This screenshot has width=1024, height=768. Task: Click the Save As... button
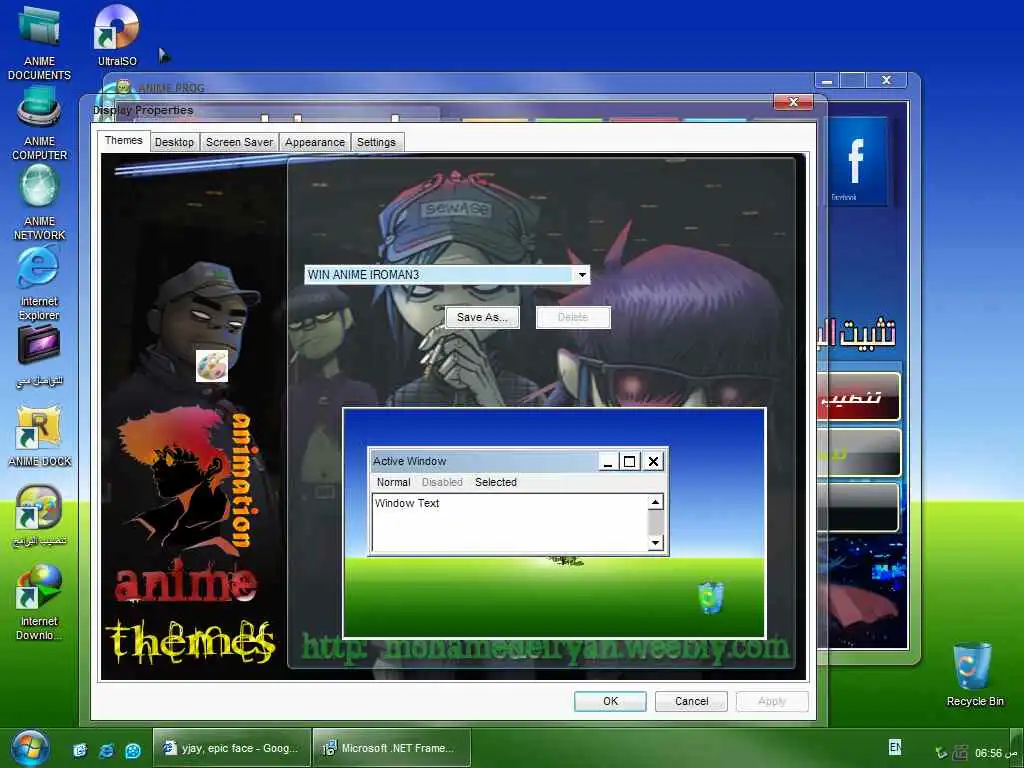[482, 317]
